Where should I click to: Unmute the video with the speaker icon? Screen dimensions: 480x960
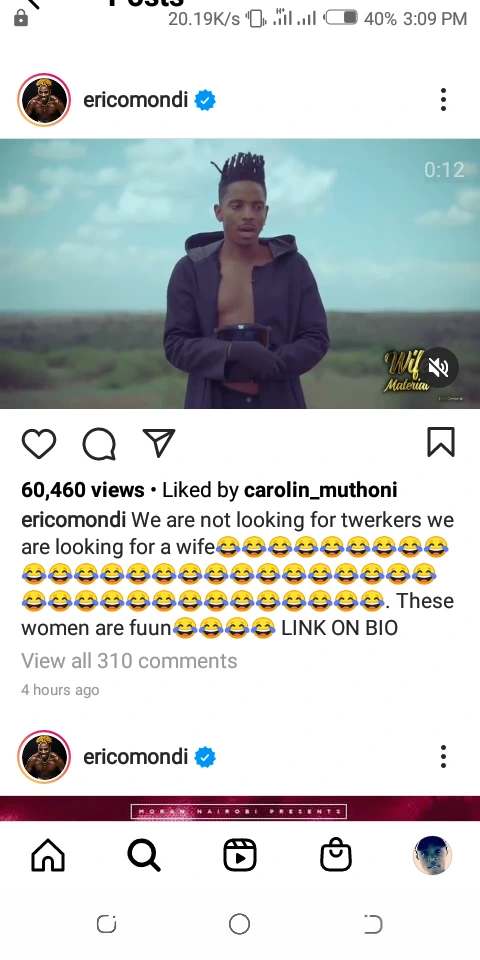click(x=438, y=367)
